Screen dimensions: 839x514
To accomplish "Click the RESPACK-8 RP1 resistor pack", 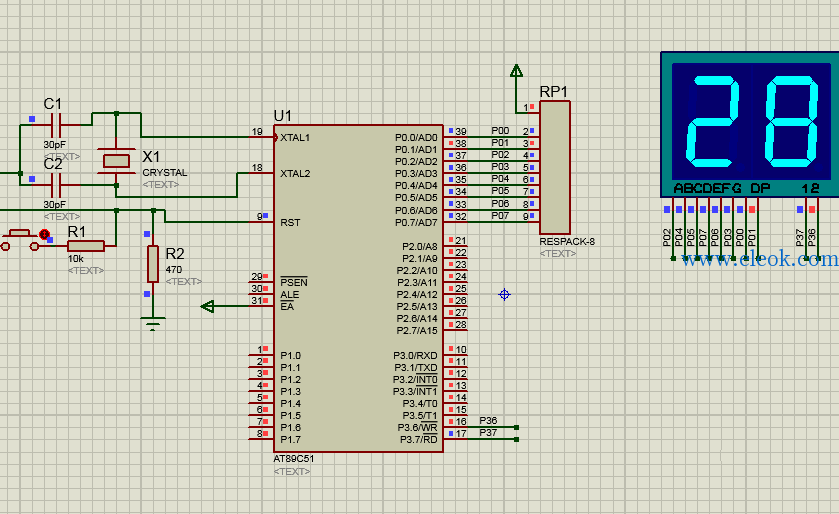I will coord(555,167).
